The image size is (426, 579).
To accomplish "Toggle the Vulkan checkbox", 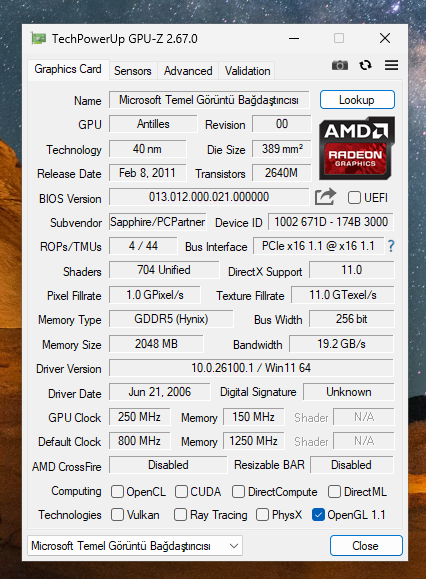I will 117,515.
